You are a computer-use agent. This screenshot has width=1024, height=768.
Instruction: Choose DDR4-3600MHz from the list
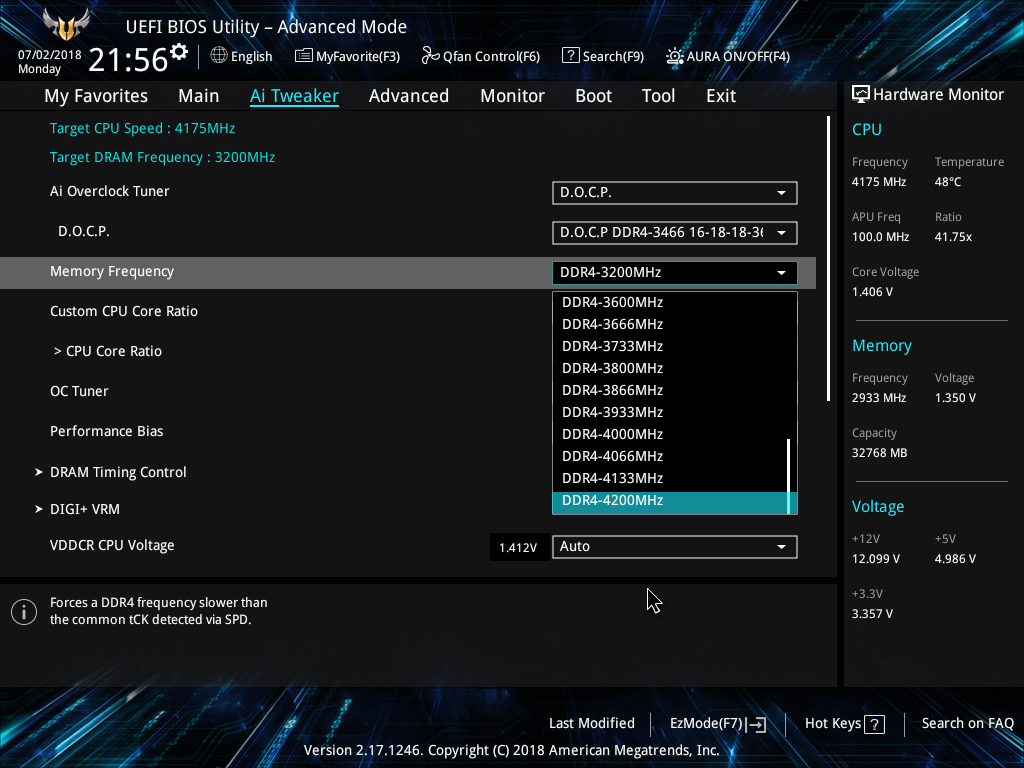671,302
